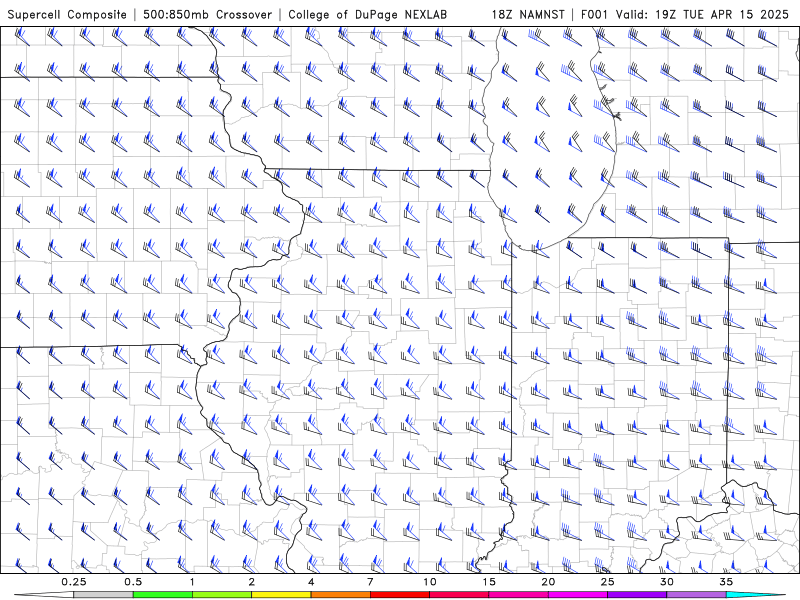Select the white legend arrow at left end
This screenshot has height=600, width=800.
click(x=45, y=595)
